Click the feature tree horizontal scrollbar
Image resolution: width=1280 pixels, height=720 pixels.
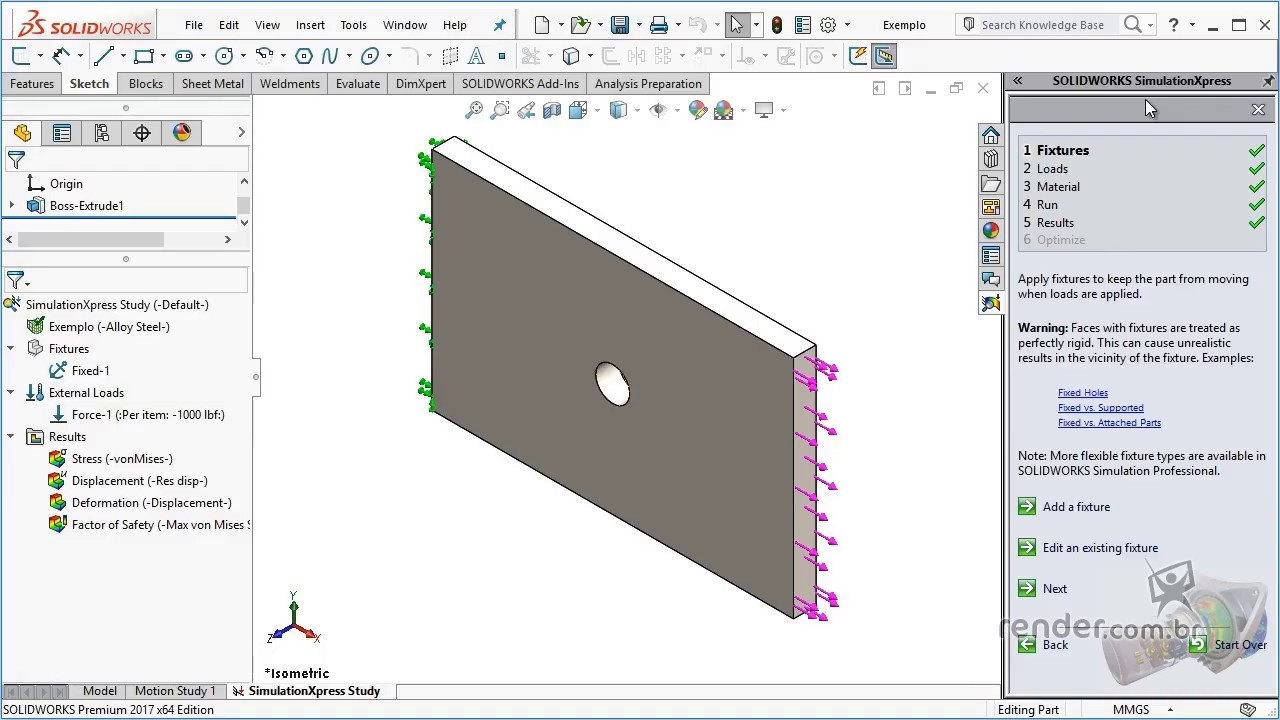tap(90, 240)
